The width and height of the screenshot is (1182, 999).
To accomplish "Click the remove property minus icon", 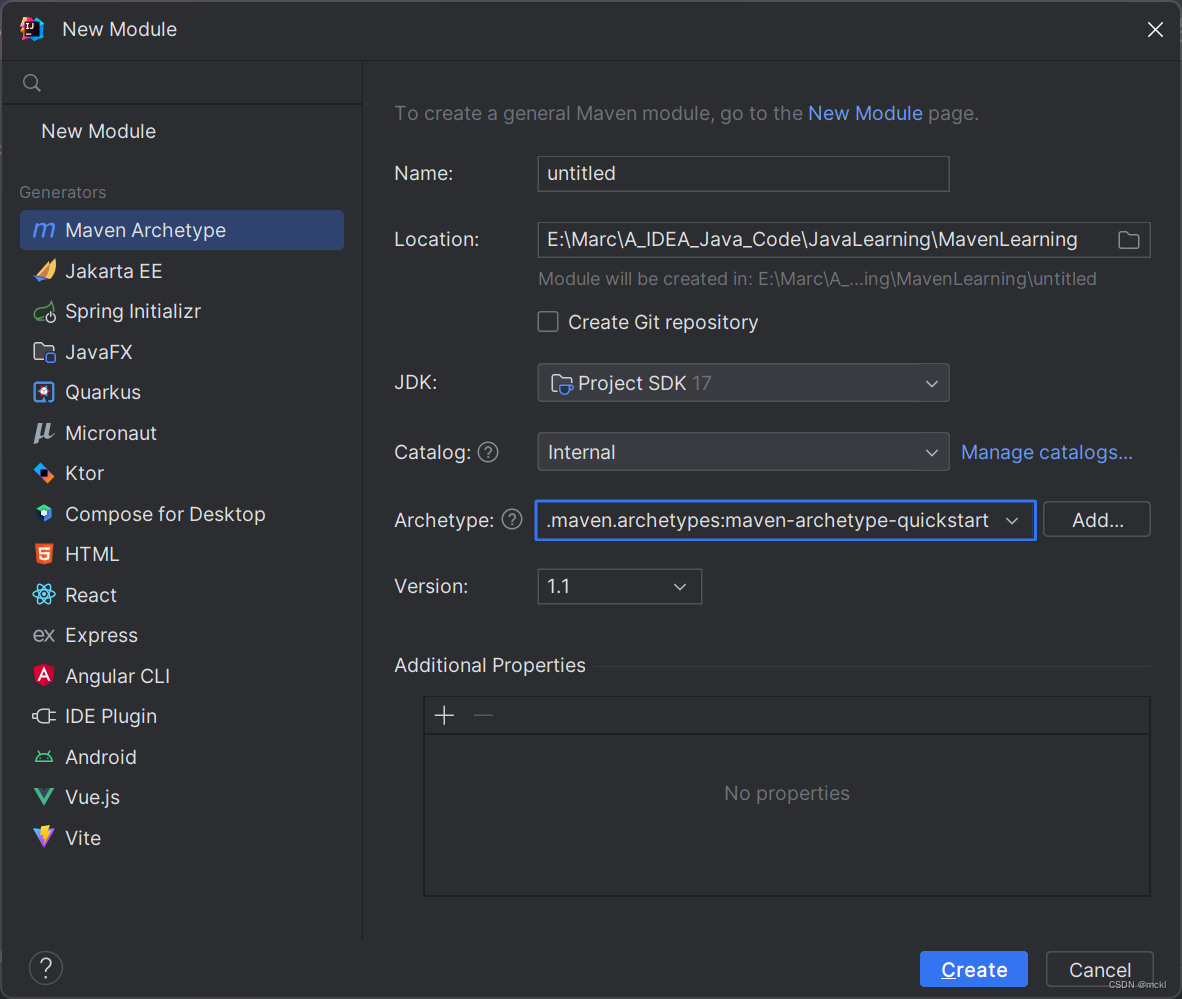I will [483, 716].
